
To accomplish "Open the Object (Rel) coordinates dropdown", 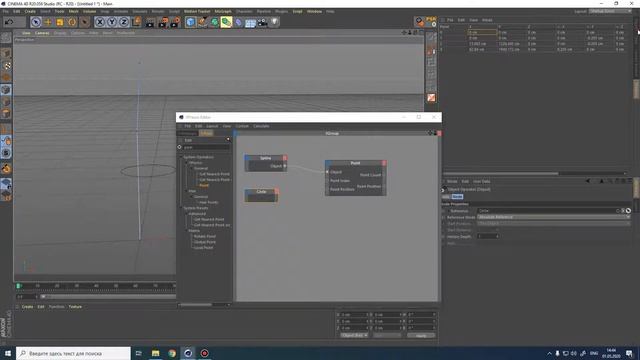I will [354, 335].
